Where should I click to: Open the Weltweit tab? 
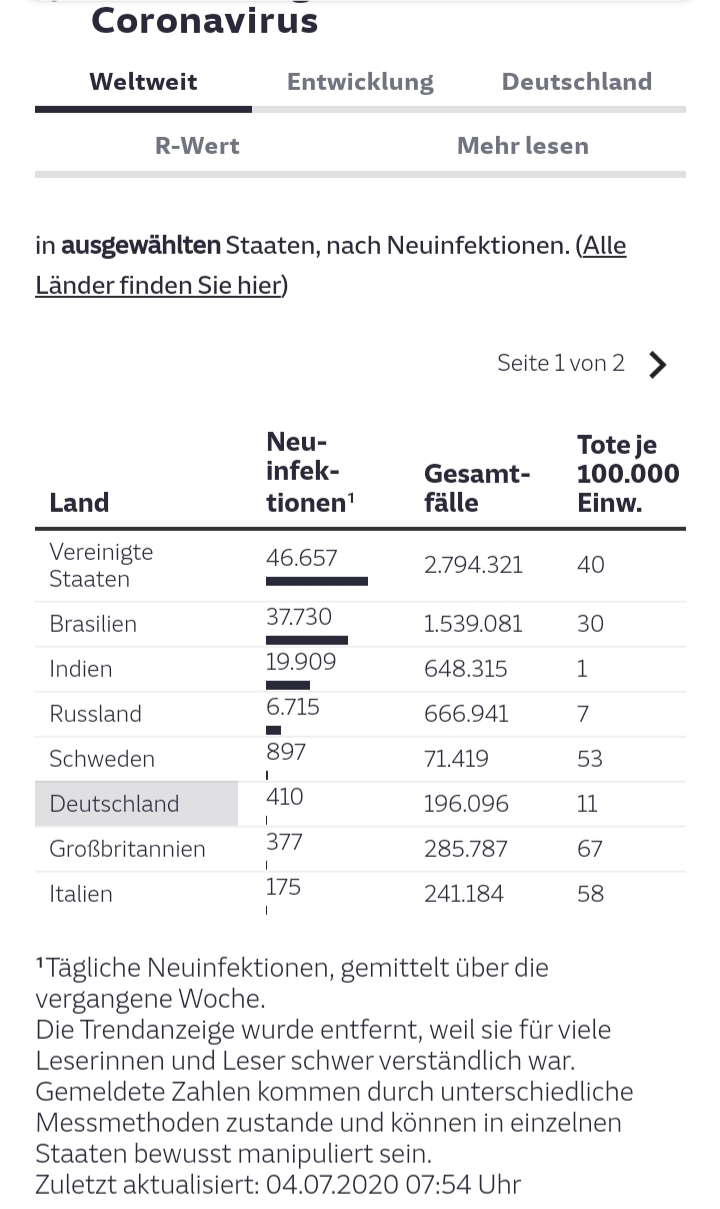point(143,82)
